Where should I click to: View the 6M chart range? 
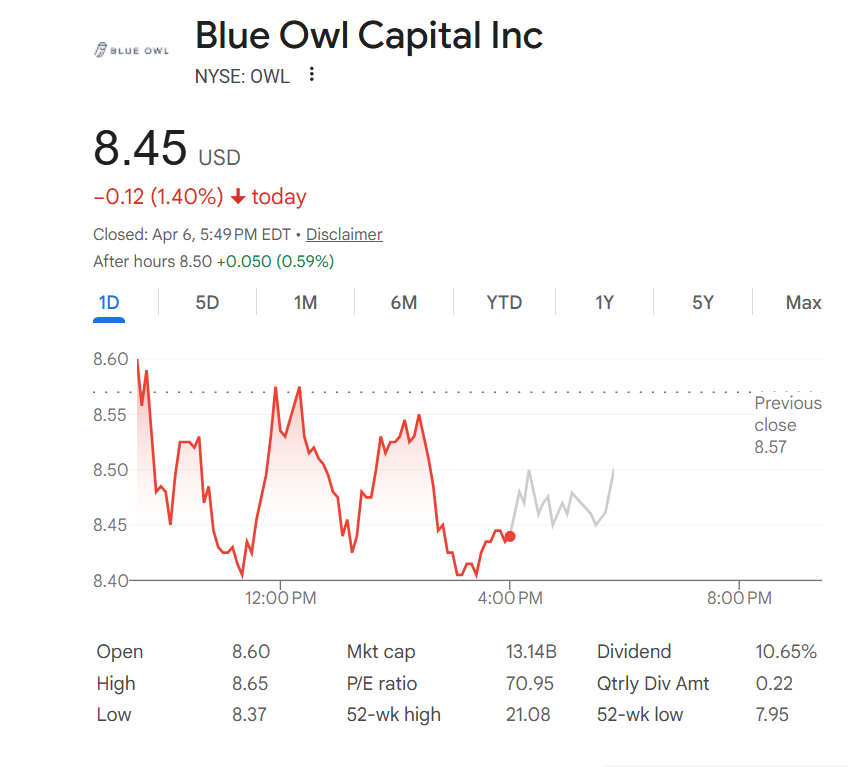click(404, 302)
